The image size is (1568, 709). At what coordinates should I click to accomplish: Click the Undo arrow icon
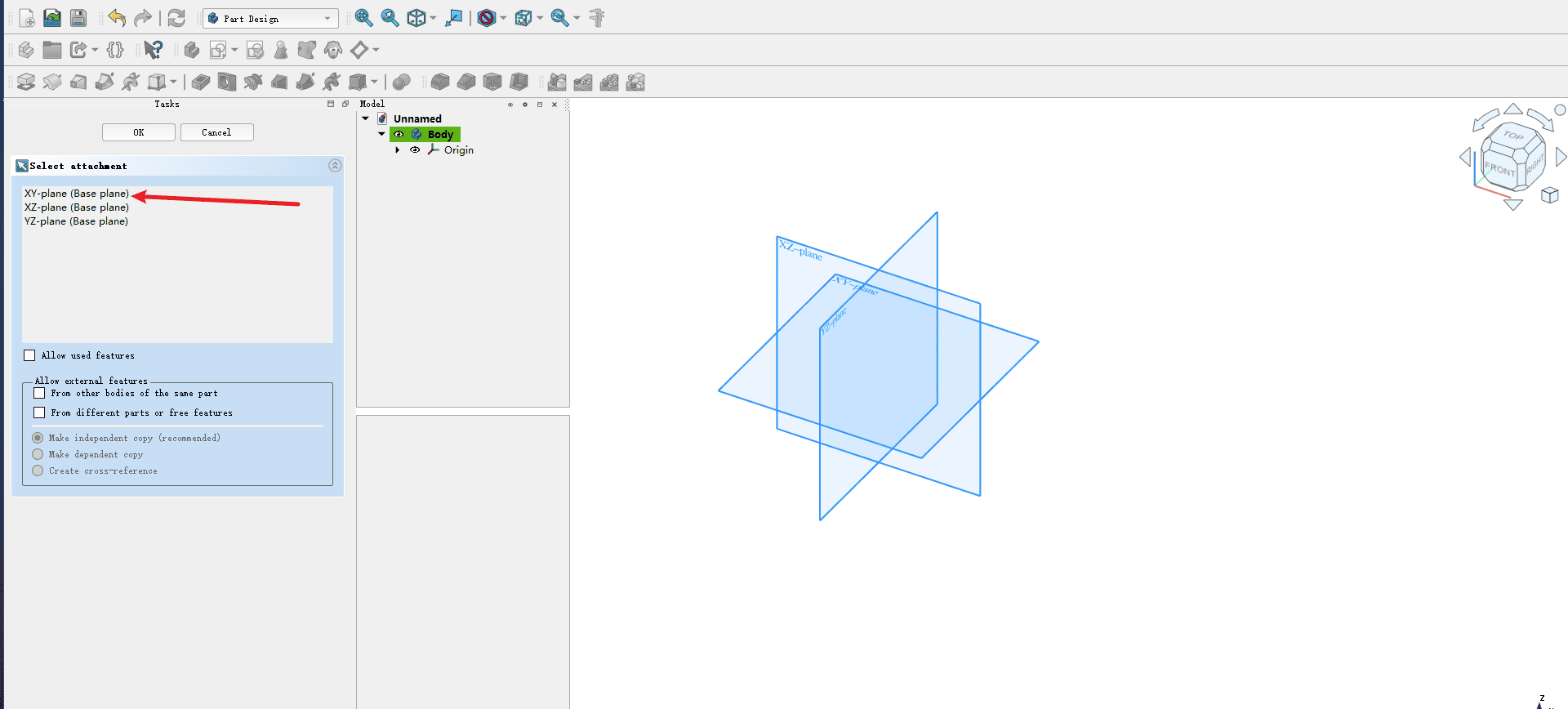(x=117, y=18)
